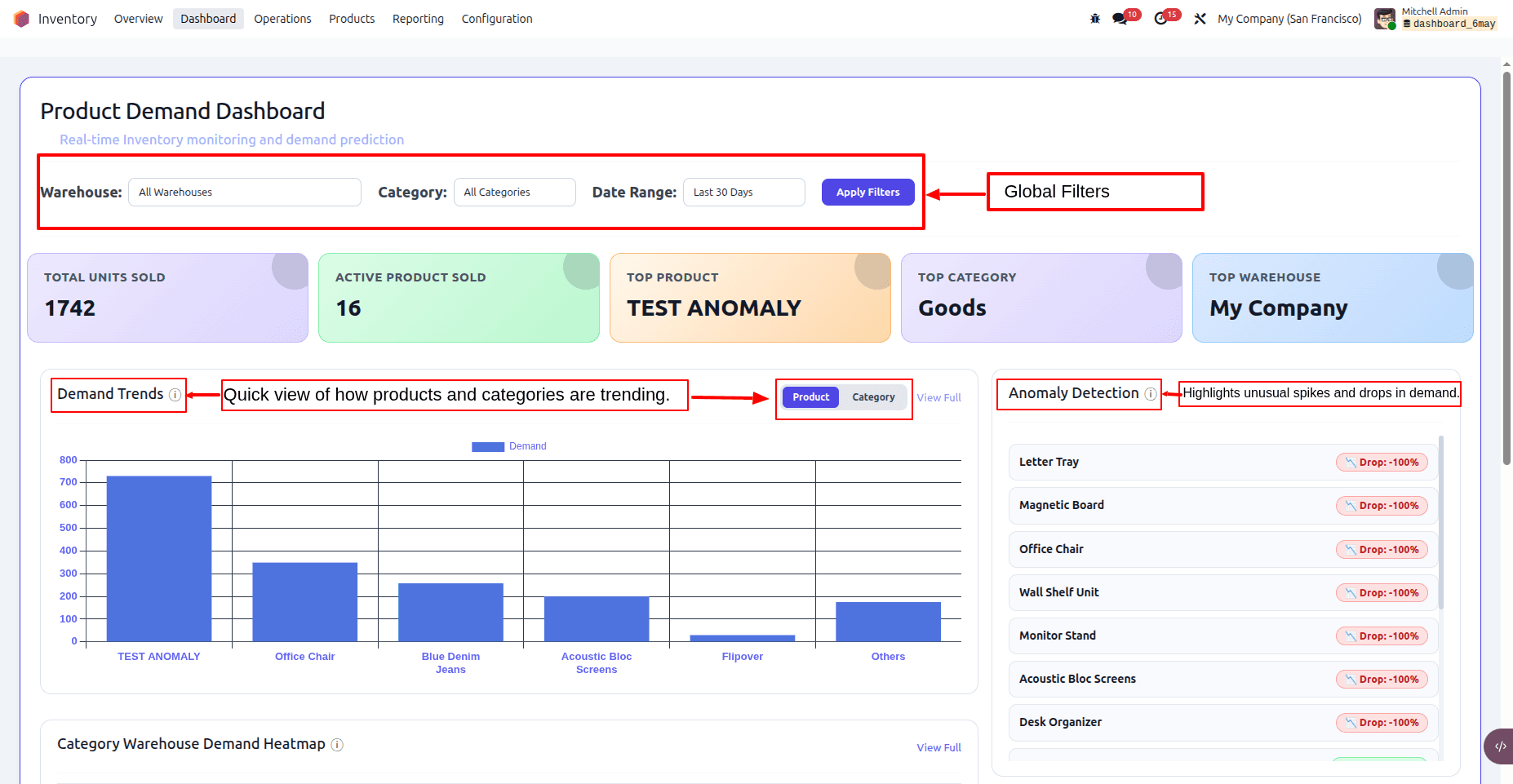The width and height of the screenshot is (1513, 784).
Task: Open the Products menu
Action: coord(352,19)
